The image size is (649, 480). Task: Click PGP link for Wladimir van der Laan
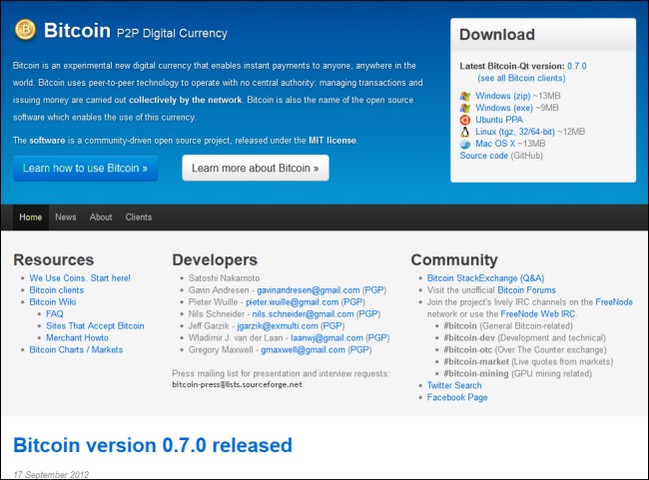378,338
